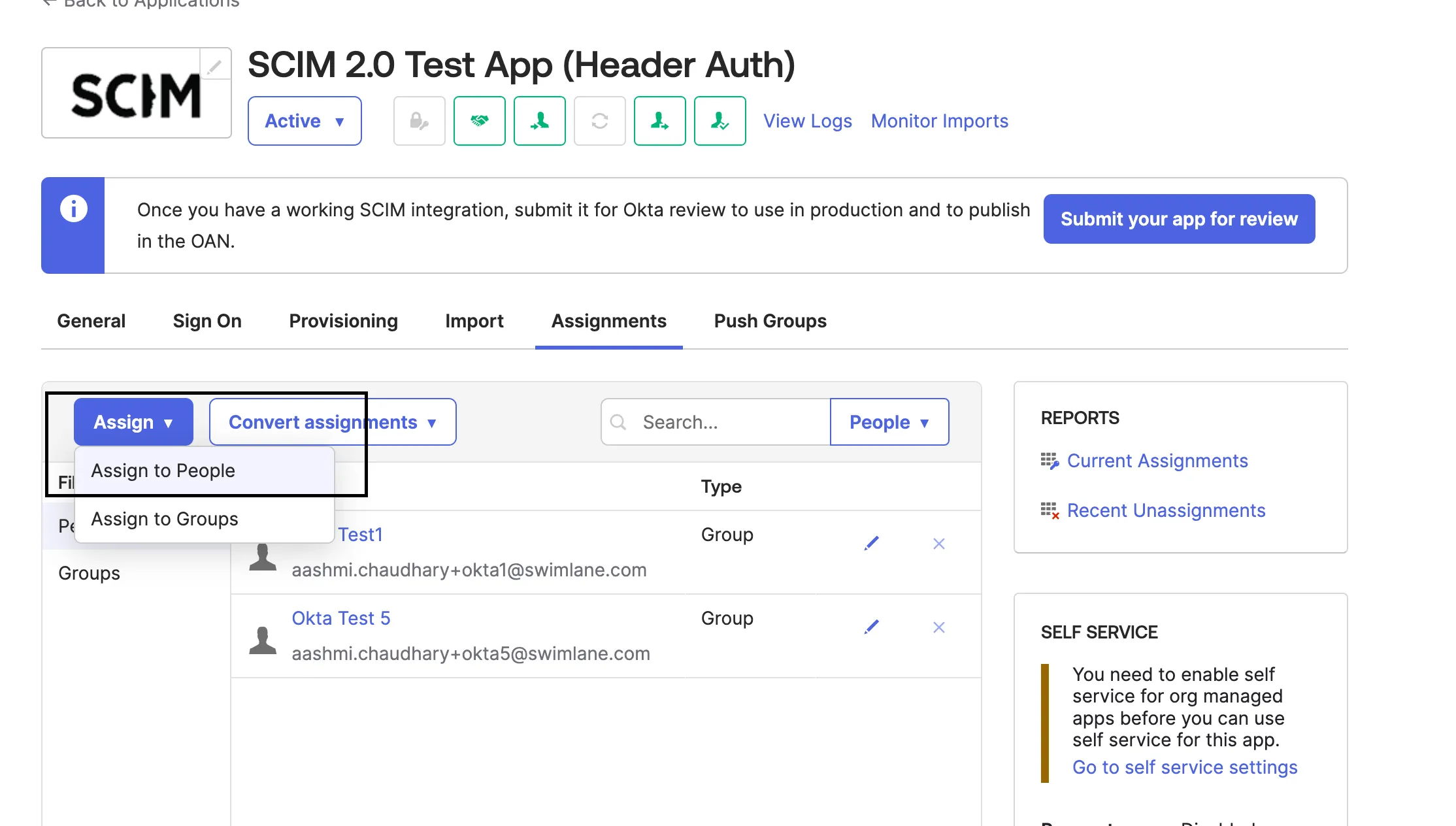
Task: Edit the SCIM app logo with pencil icon
Action: coord(215,65)
